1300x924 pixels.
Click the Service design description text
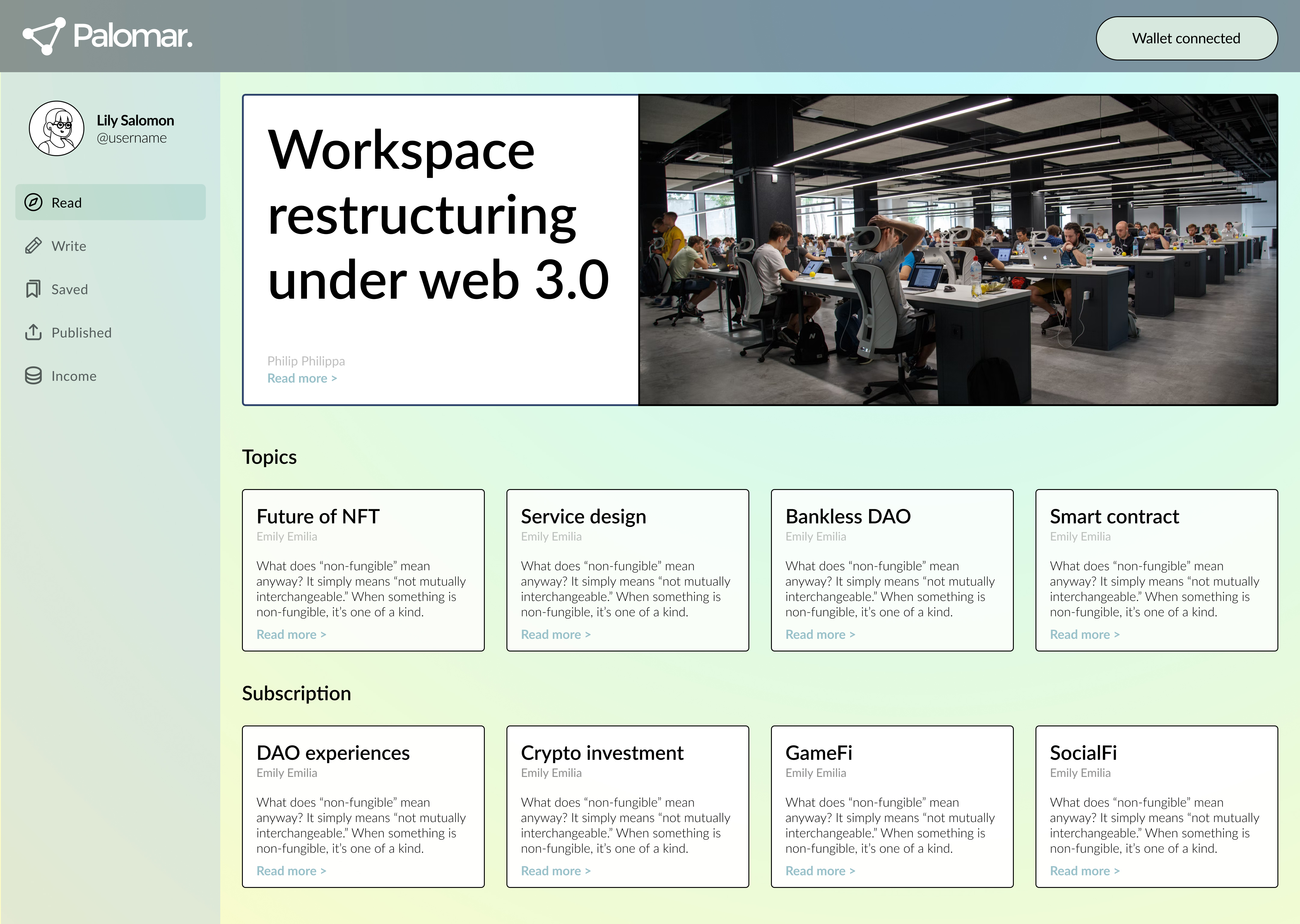pyautogui.click(x=626, y=589)
